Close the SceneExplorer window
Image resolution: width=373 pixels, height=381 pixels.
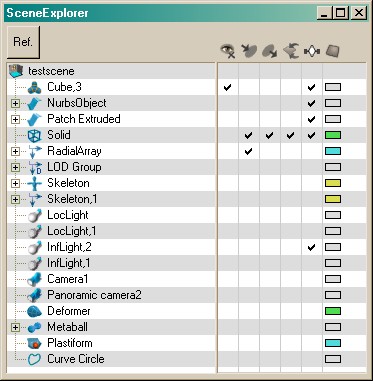point(359,13)
